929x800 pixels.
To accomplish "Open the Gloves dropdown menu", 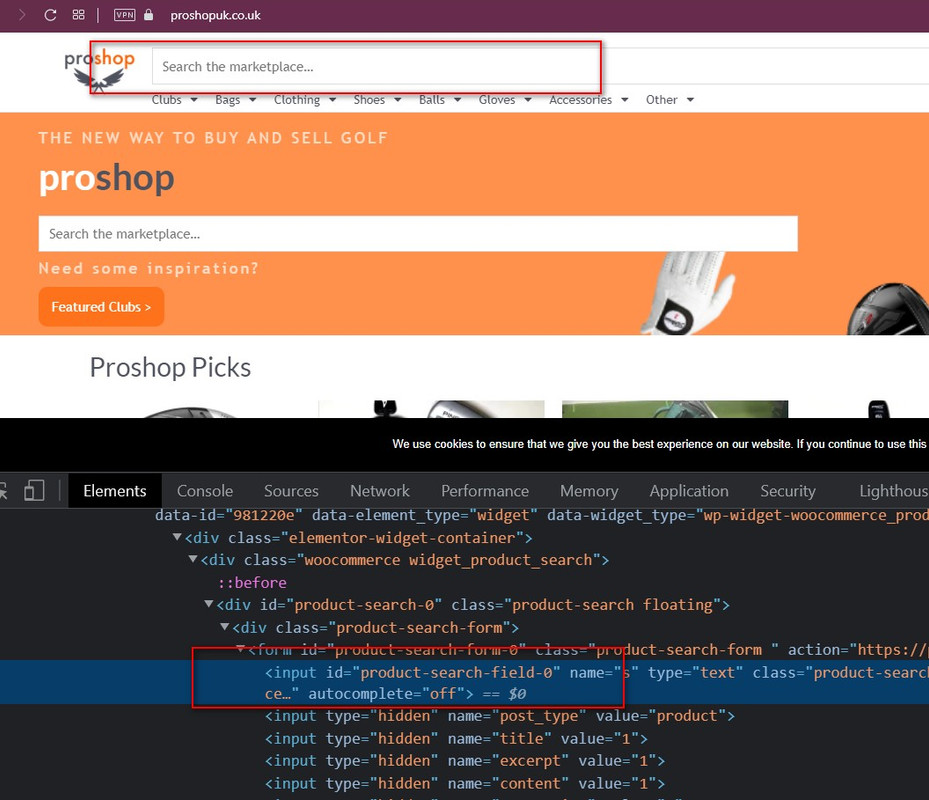I will coord(505,100).
